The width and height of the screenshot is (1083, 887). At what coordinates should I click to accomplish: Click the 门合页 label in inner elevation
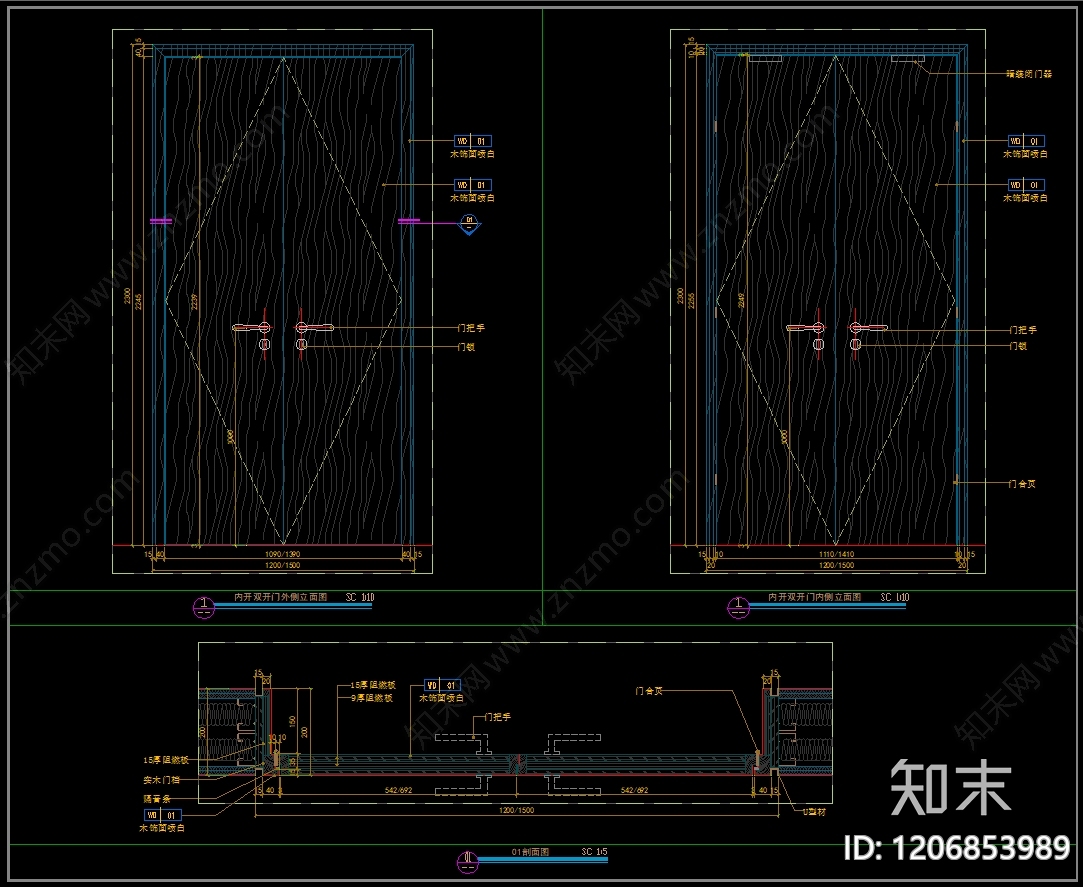pos(1022,484)
